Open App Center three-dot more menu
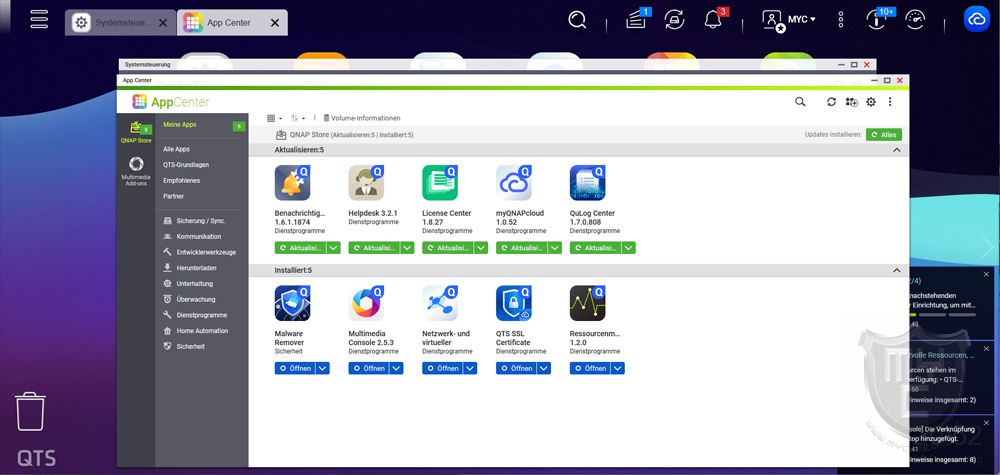Screen dimensions: 1000x475 click(890, 102)
